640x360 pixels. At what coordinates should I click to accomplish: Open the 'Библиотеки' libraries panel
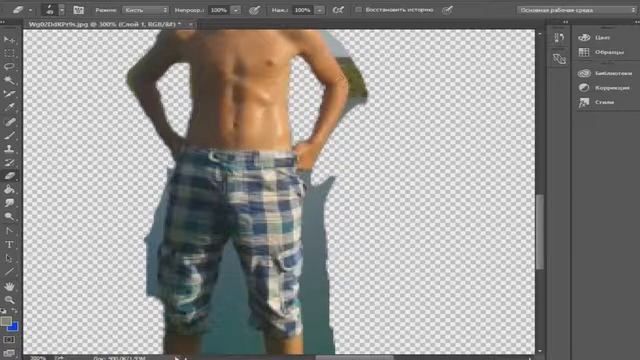tap(605, 73)
